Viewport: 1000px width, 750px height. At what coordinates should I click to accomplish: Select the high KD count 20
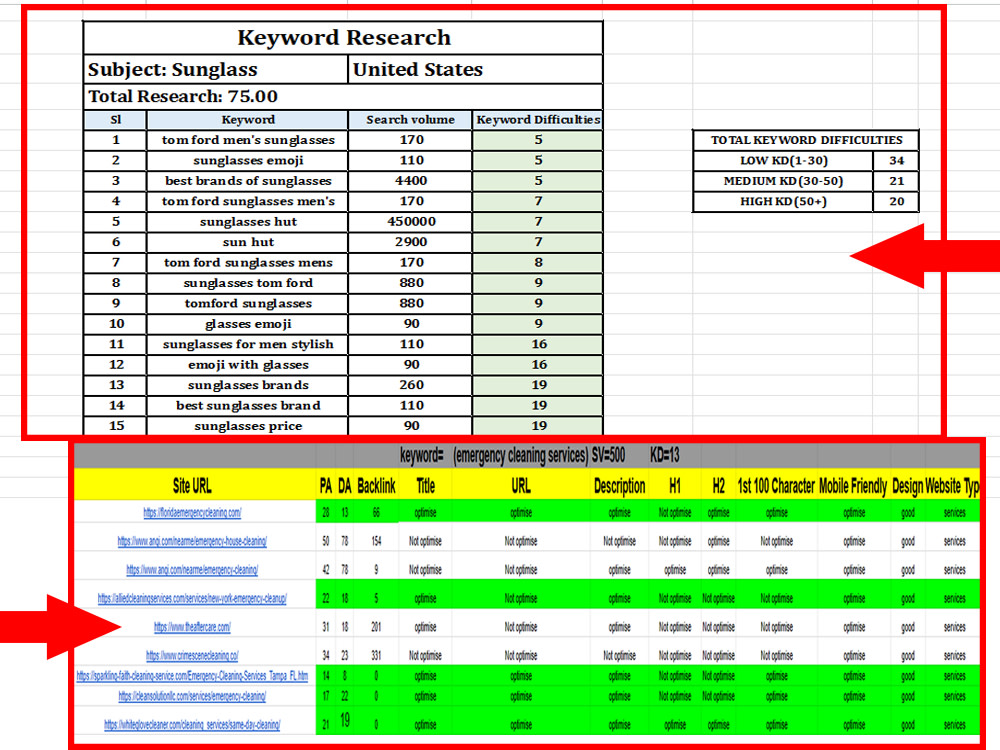[897, 202]
